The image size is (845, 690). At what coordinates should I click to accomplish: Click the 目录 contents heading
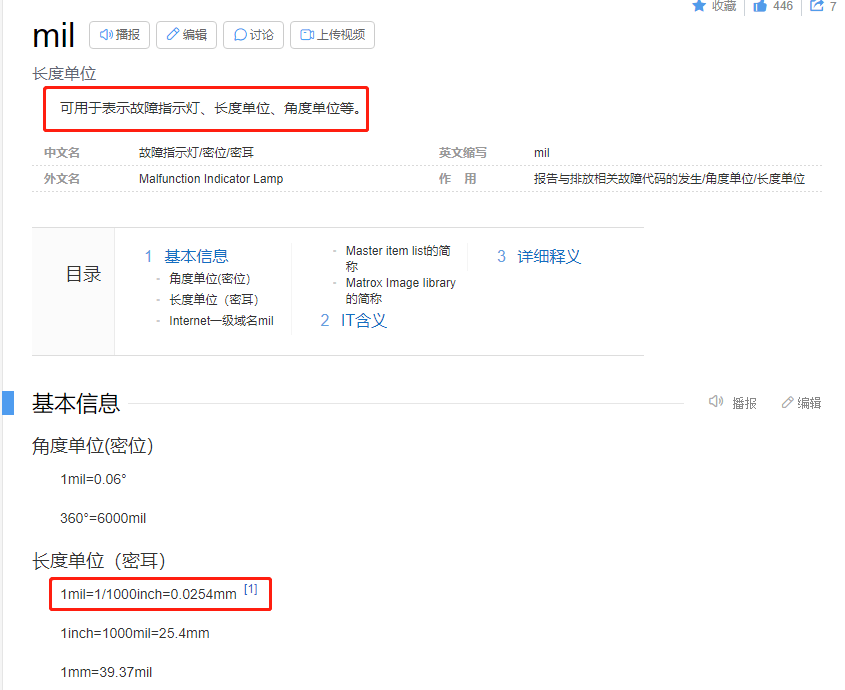(x=83, y=274)
